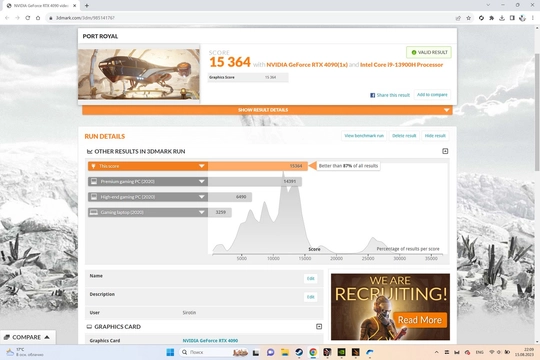Viewport: 540px width, 360px height.
Task: Click the trophy icon on This score
Action: point(93,166)
